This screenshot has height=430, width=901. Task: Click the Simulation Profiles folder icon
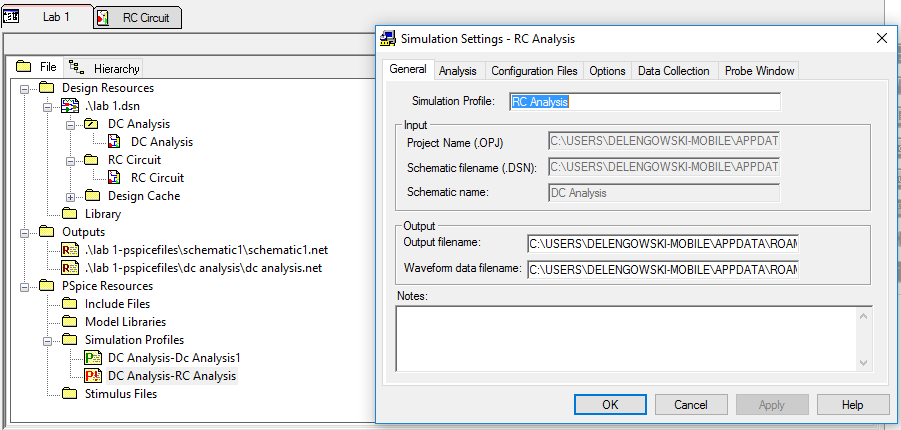click(x=69, y=340)
